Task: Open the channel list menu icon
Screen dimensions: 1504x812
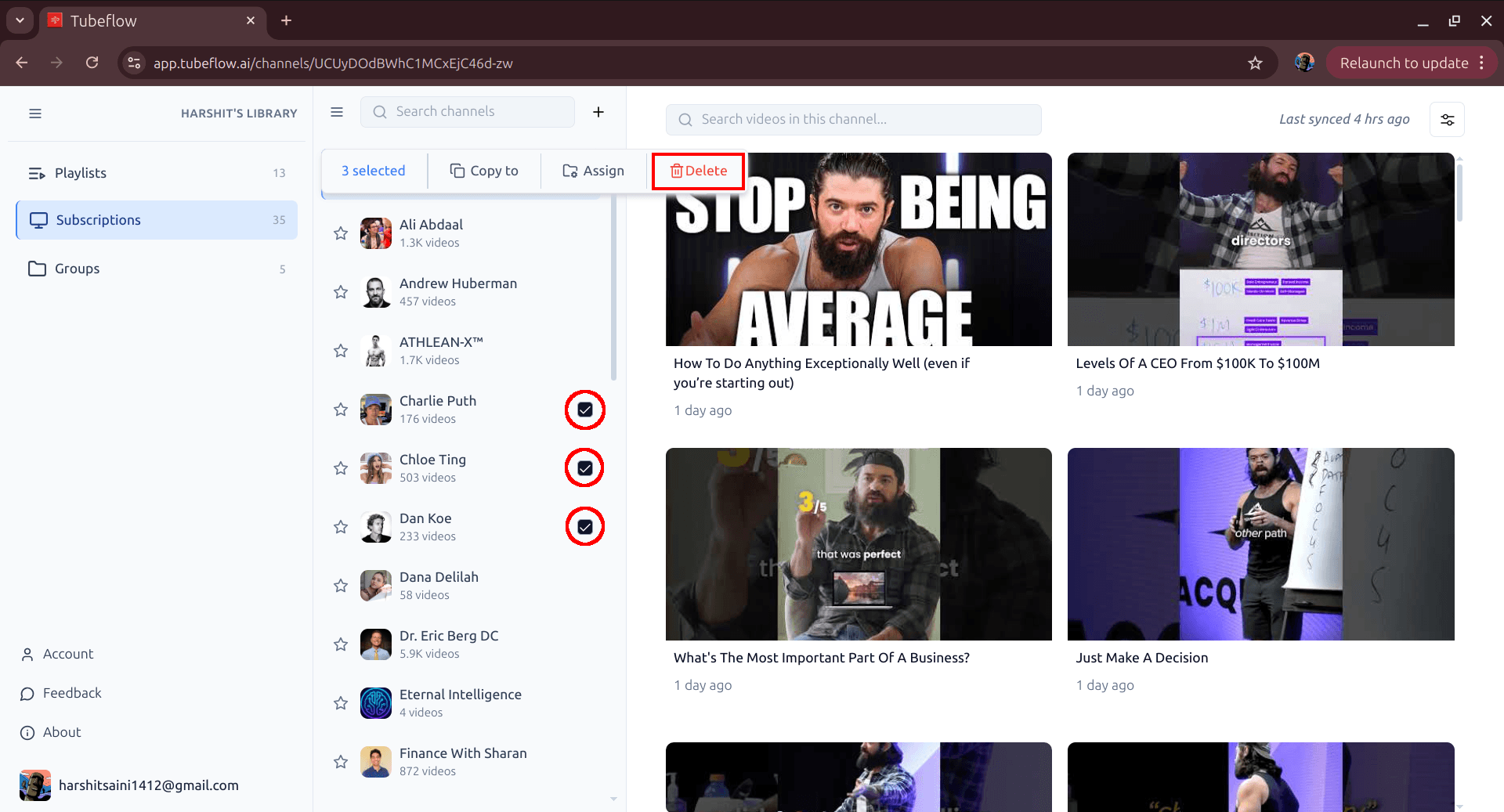Action: [337, 112]
